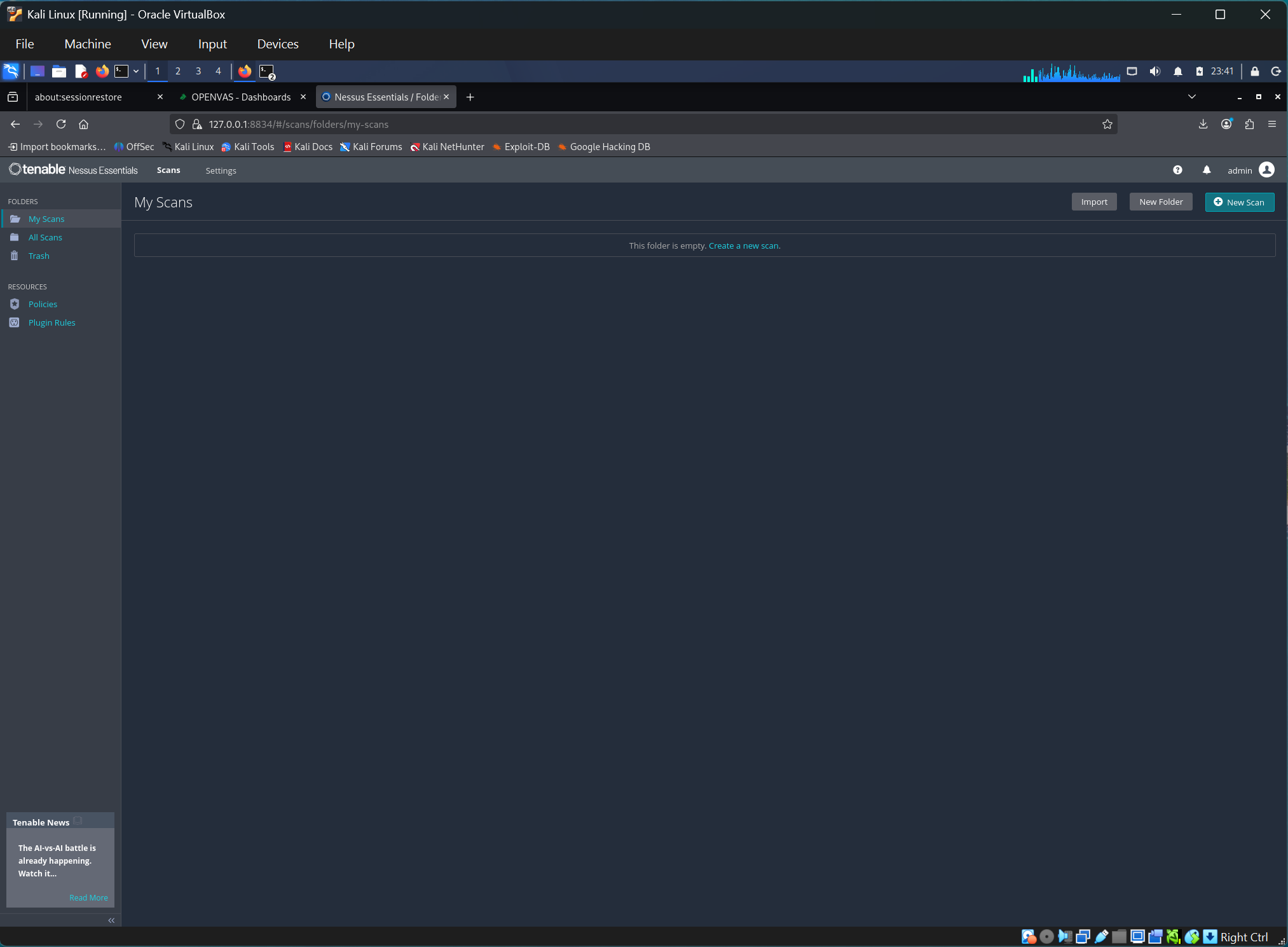The image size is (1288, 947).
Task: Open the Google Hacking DB bookmark
Action: [x=604, y=147]
